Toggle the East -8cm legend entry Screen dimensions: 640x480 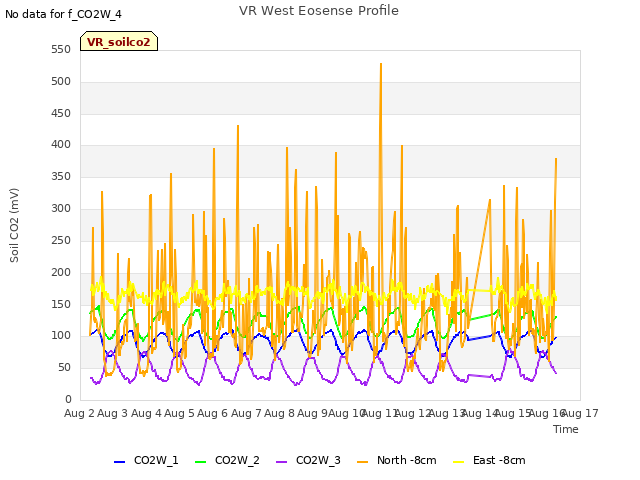(489, 461)
